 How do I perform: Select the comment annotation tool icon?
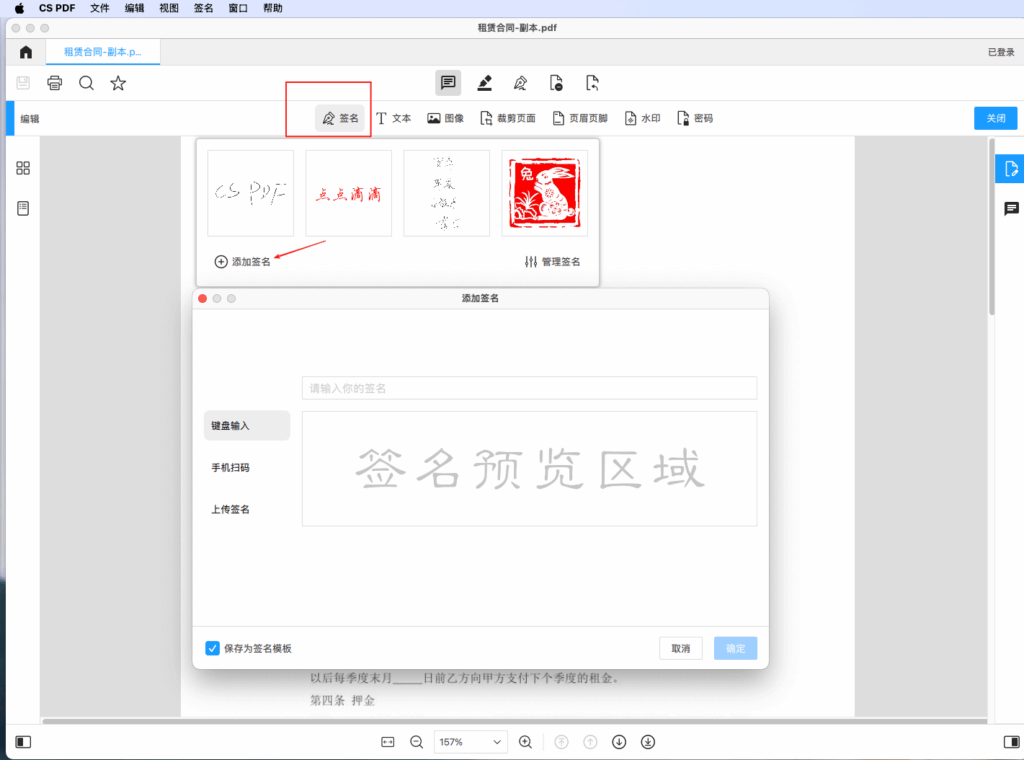coord(448,83)
